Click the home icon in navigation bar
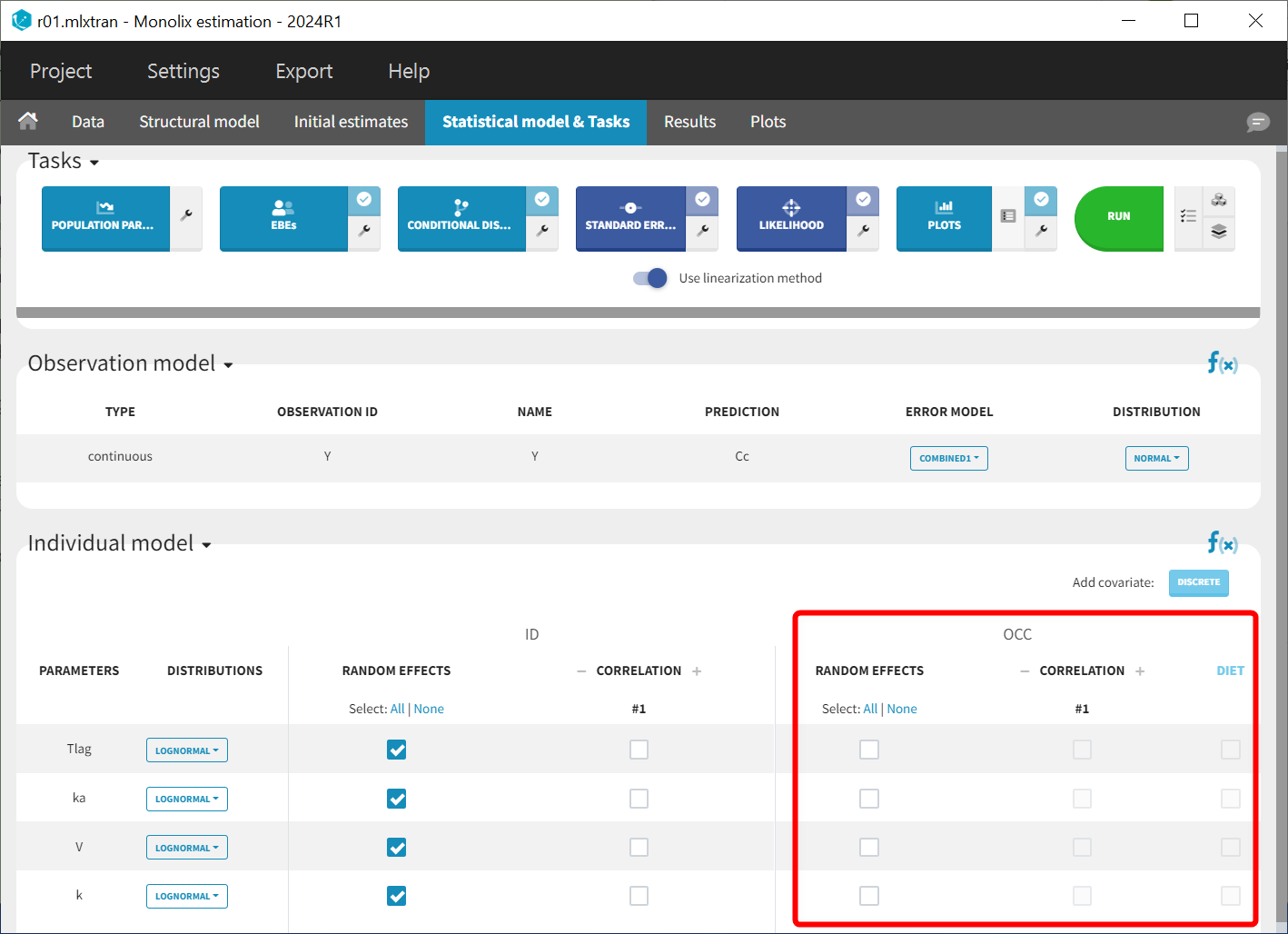 28,121
